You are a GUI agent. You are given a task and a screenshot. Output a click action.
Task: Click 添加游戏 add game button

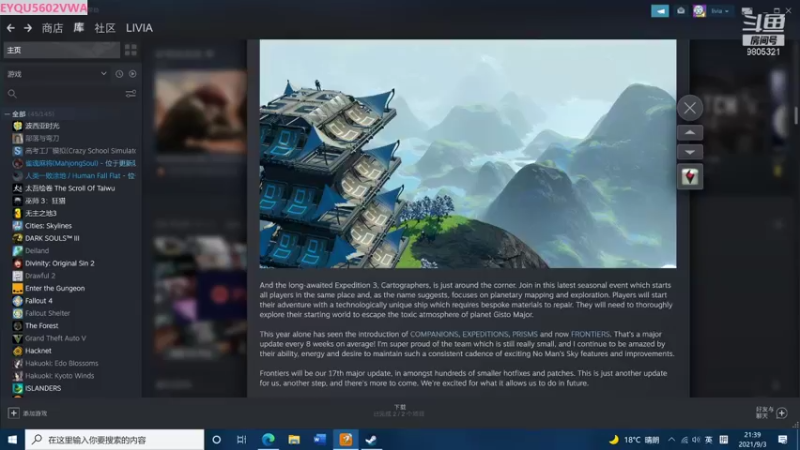point(28,413)
